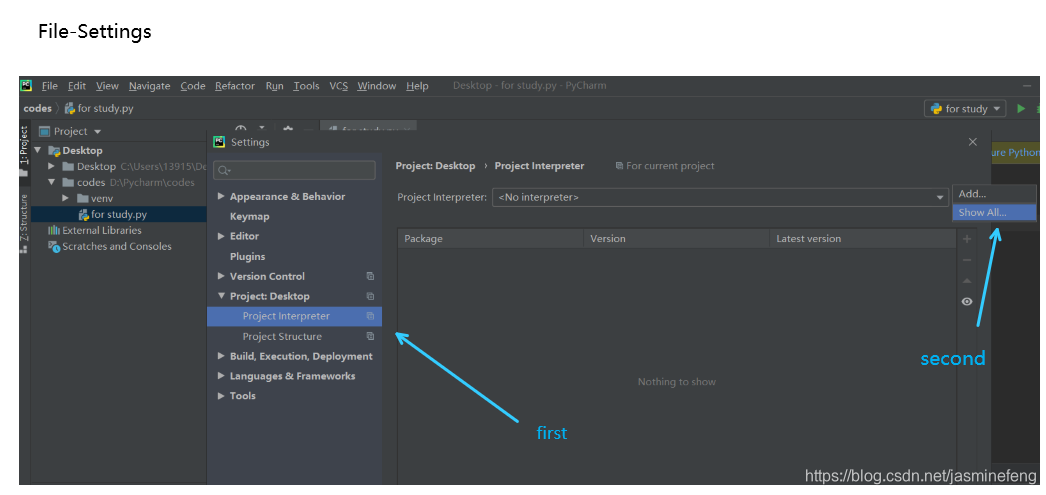Click the PyCharm icon in Settings title
This screenshot has width=1046, height=495.
[219, 141]
